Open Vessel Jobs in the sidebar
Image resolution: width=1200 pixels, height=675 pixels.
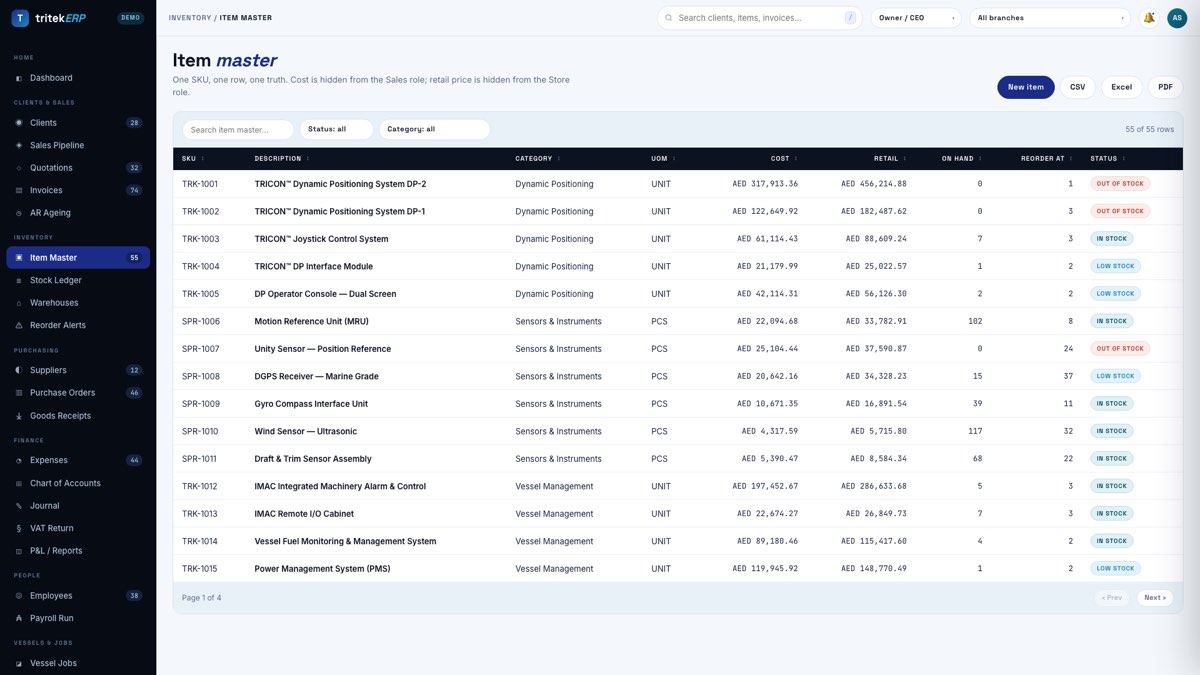coord(78,663)
